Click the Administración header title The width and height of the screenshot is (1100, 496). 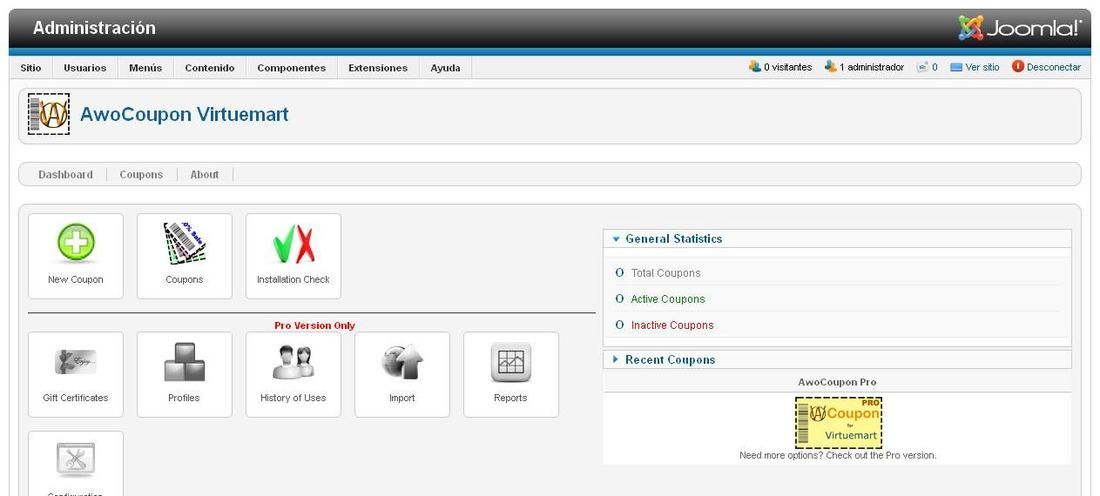point(94,28)
